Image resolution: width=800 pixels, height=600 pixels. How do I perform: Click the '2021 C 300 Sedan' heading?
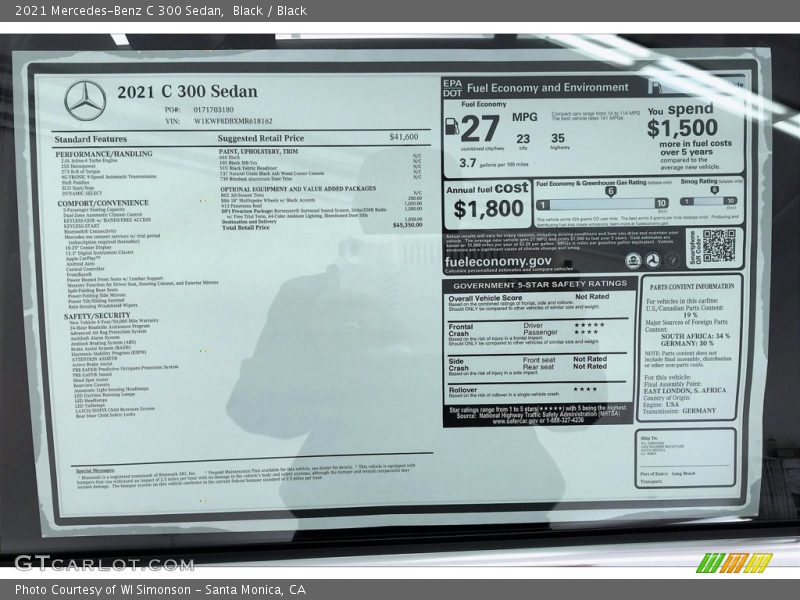[187, 92]
